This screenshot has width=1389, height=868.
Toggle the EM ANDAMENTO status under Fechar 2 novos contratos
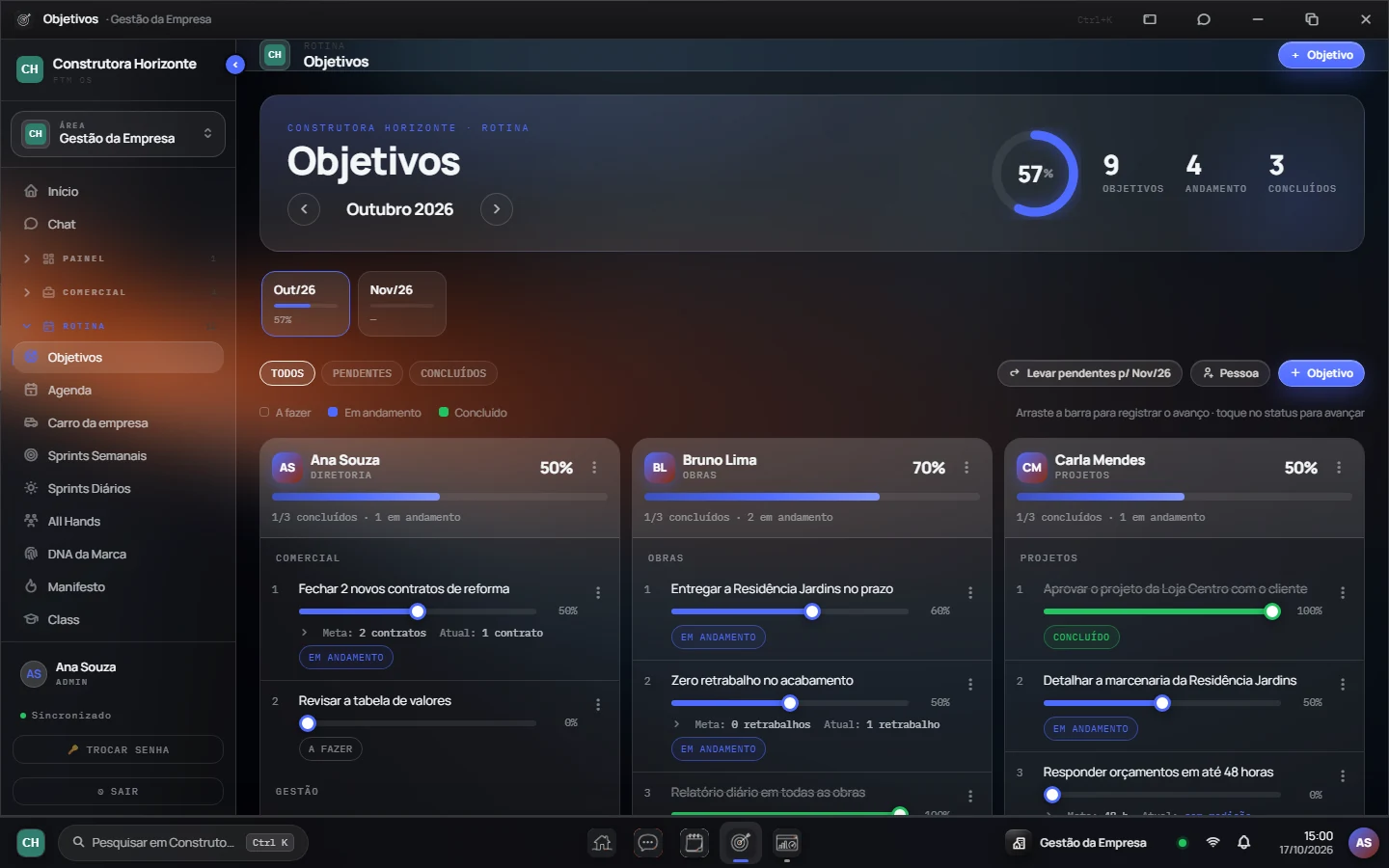tap(346, 658)
